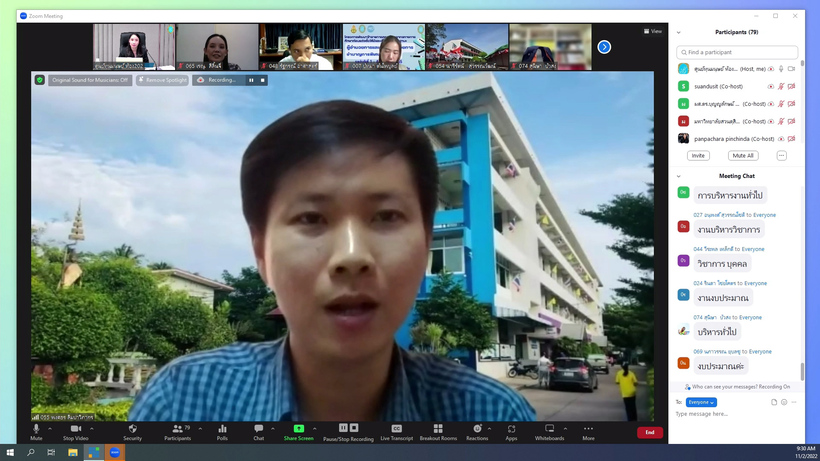Expand arrow next to Reactions
The image size is (820, 461).
pyautogui.click(x=489, y=429)
